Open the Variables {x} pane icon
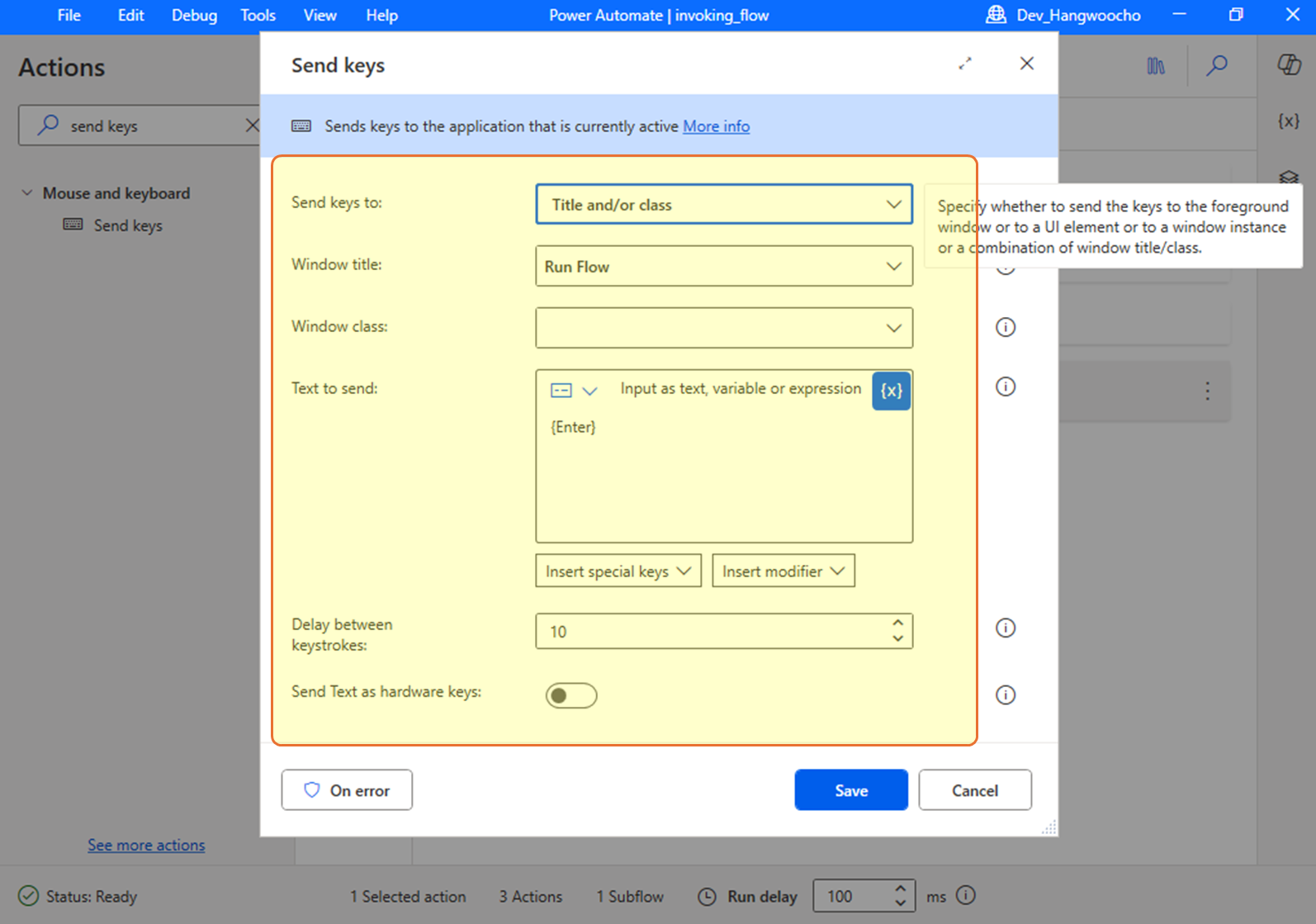Image resolution: width=1316 pixels, height=924 pixels. point(1289,121)
